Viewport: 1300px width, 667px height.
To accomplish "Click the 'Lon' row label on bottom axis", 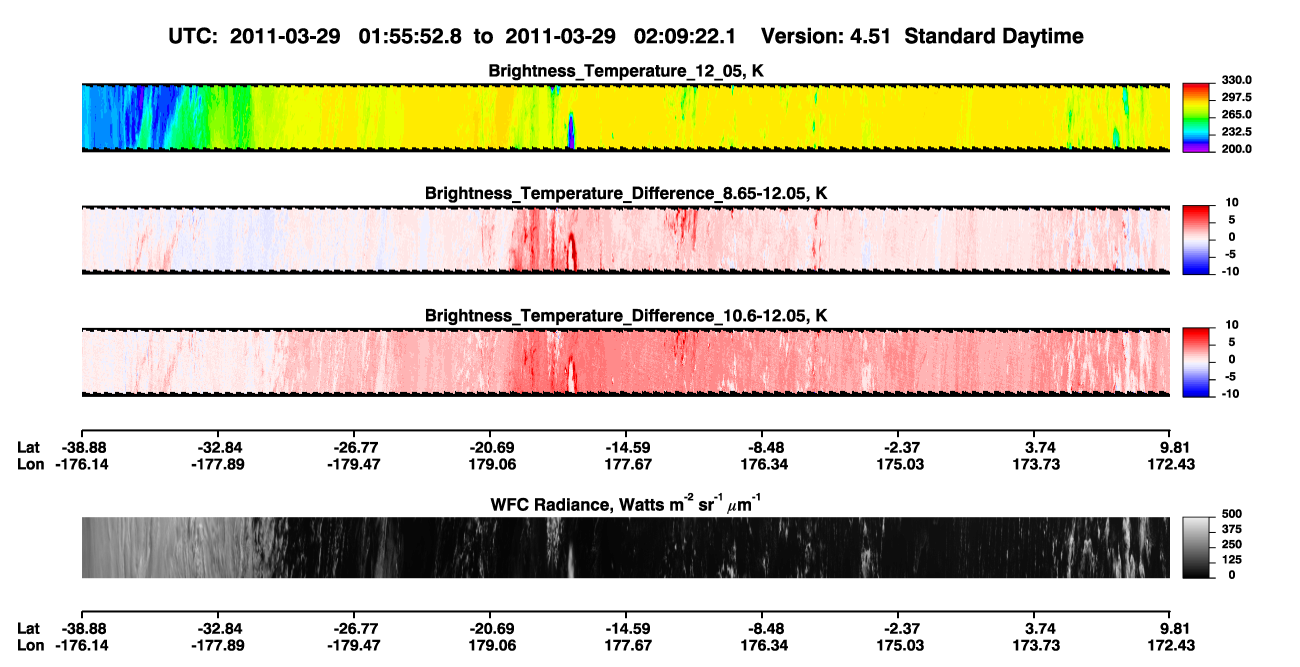I will 30,645.
